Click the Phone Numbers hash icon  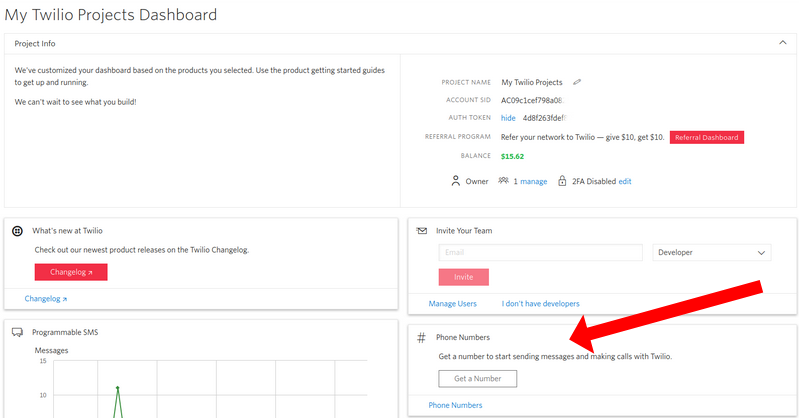pyautogui.click(x=421, y=337)
